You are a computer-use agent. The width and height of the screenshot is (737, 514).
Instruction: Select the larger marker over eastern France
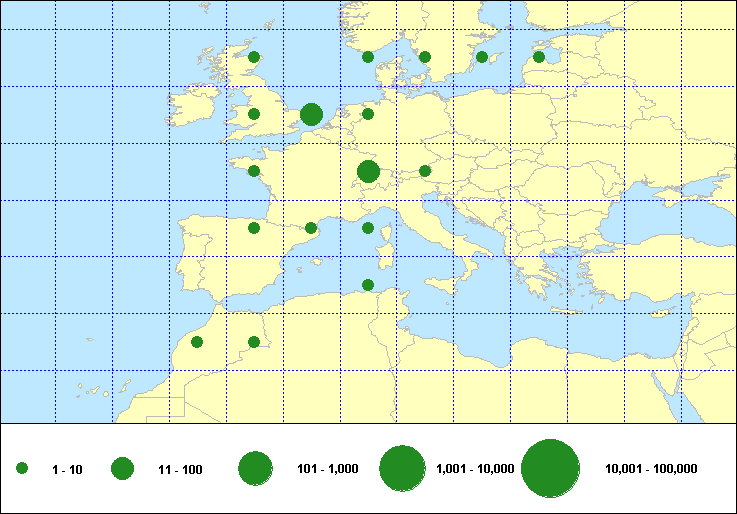[368, 171]
